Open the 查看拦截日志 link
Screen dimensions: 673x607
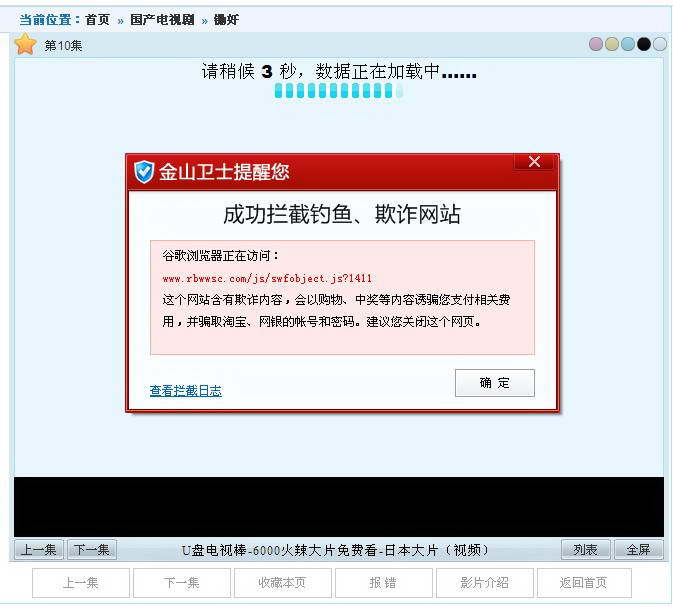[x=186, y=391]
